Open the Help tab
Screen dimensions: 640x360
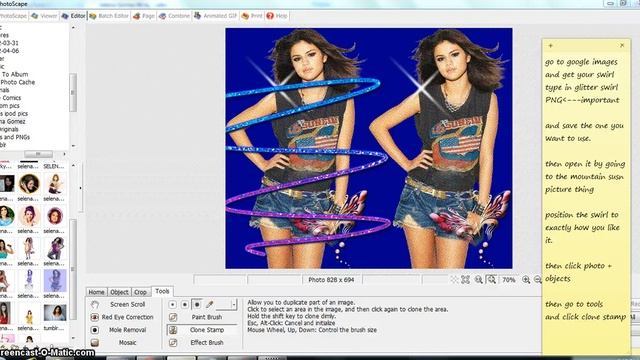pyautogui.click(x=277, y=16)
